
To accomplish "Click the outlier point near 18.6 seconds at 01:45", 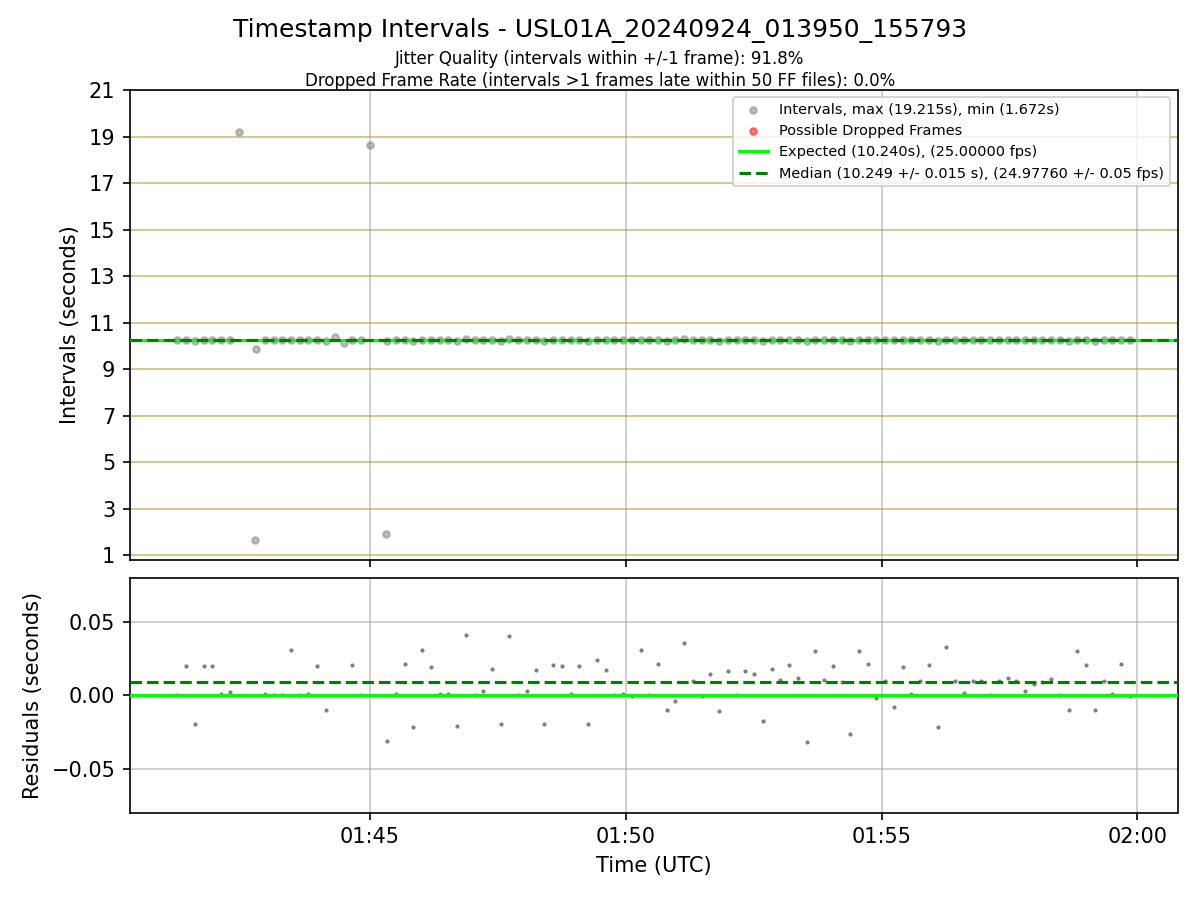I will 370,145.
